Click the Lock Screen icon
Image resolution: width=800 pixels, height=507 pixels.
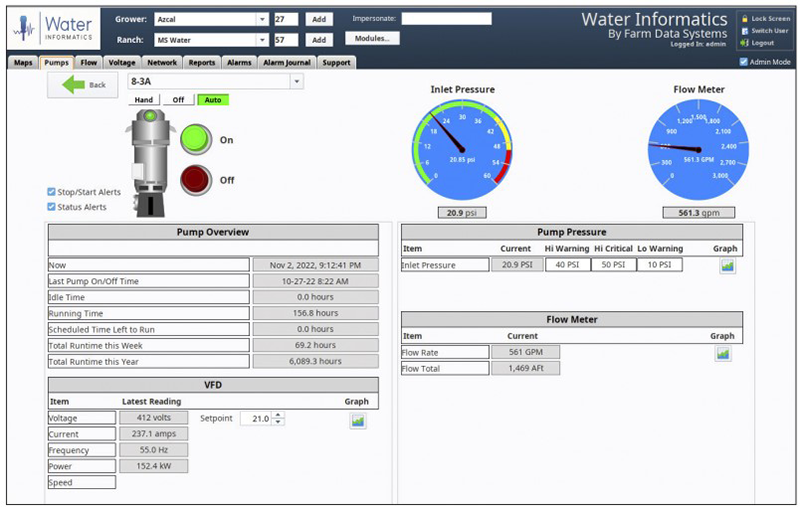click(744, 19)
